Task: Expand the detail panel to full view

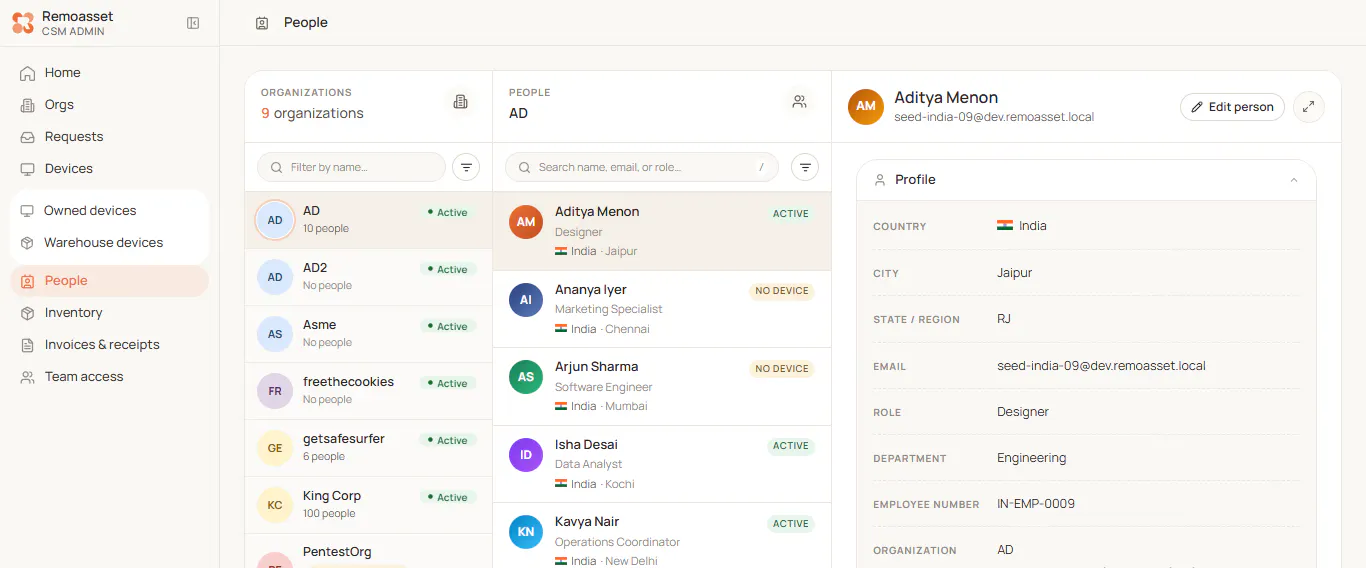Action: tap(1309, 107)
